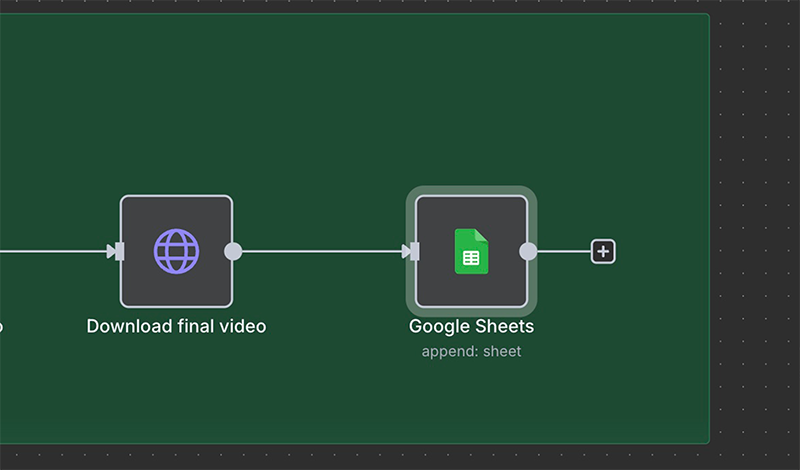Click the "Google Sheets" node title text
The image size is (800, 470).
(x=471, y=326)
